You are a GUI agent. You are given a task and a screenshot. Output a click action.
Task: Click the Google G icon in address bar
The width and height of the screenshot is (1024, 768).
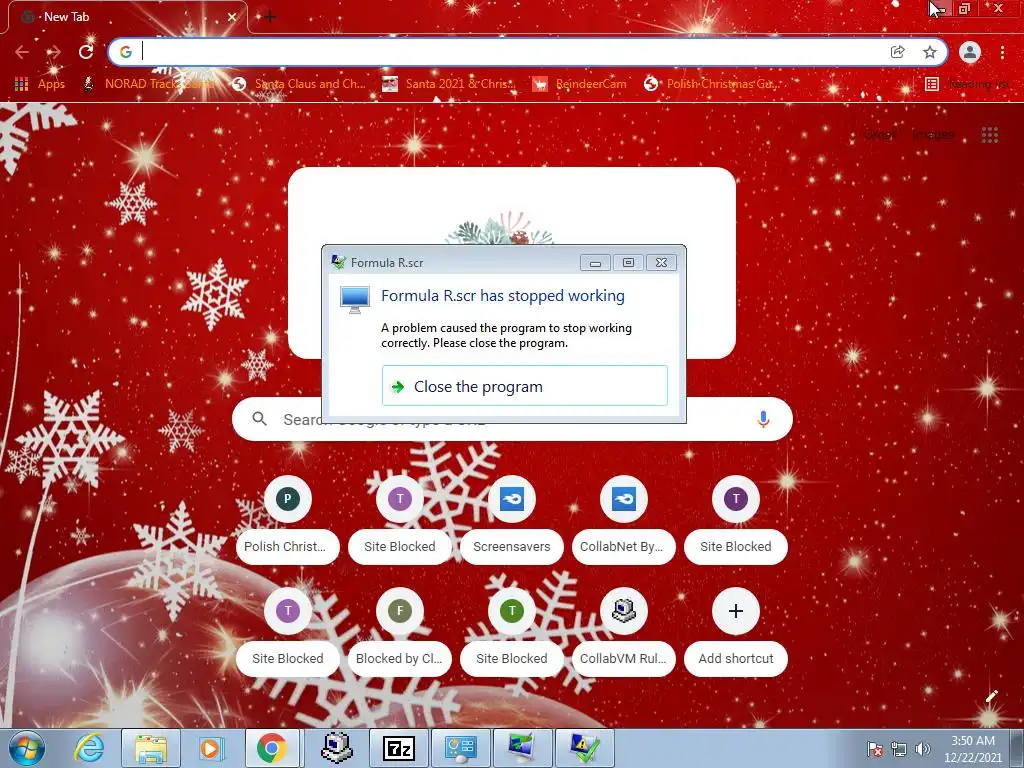pos(126,52)
